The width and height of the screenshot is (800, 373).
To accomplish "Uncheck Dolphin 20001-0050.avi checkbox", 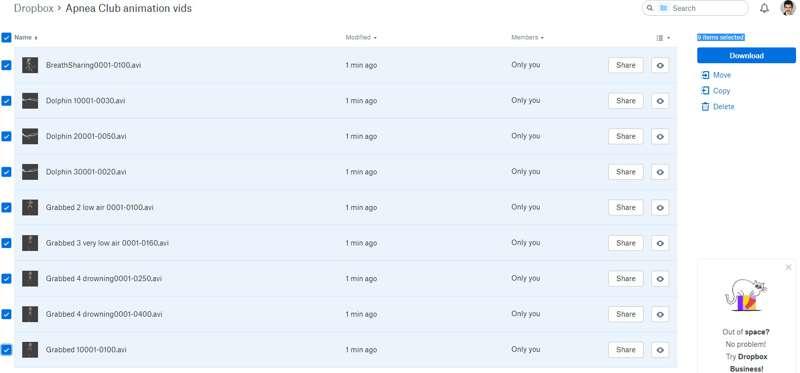I will (6, 136).
